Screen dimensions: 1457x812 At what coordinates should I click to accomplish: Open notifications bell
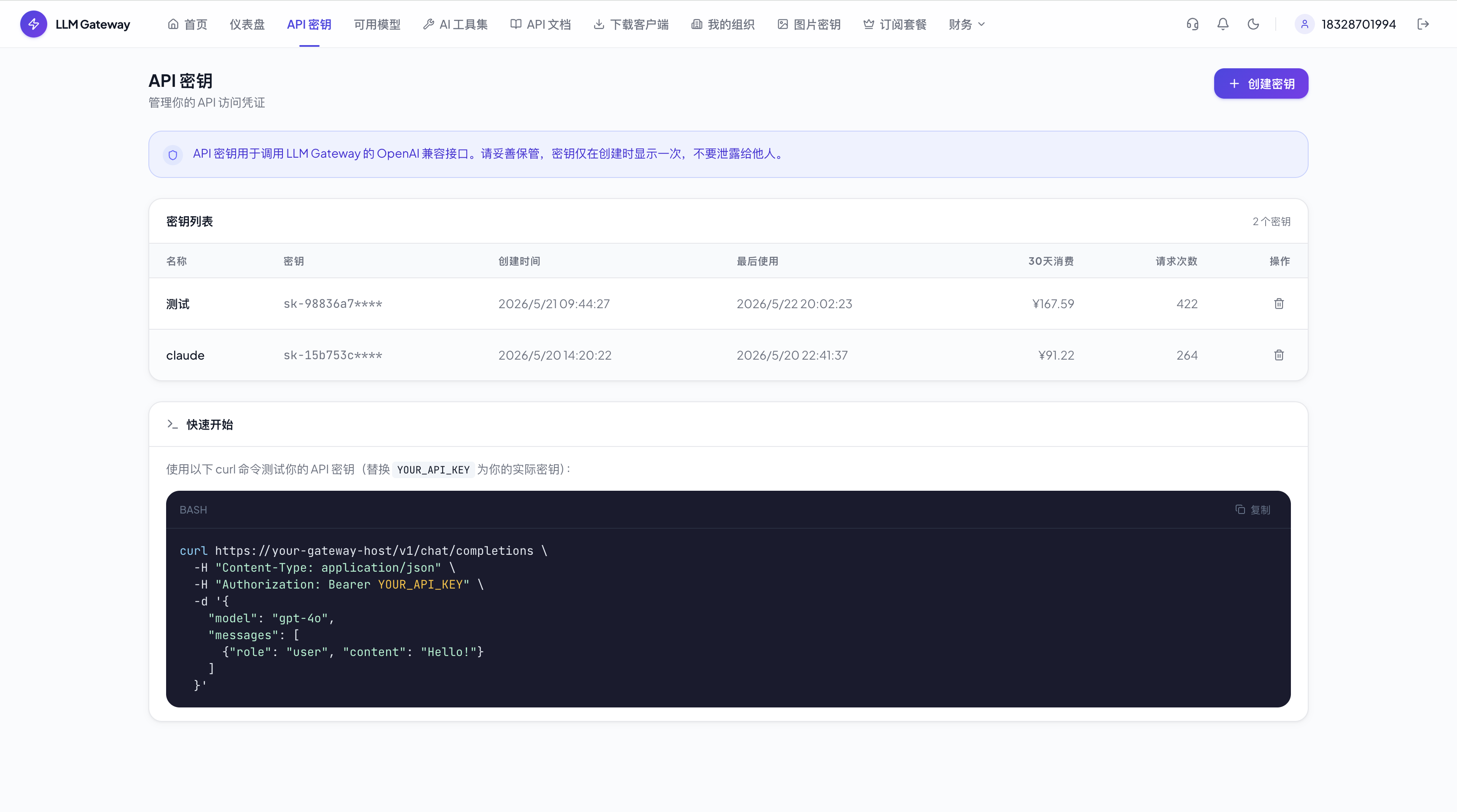(x=1223, y=24)
